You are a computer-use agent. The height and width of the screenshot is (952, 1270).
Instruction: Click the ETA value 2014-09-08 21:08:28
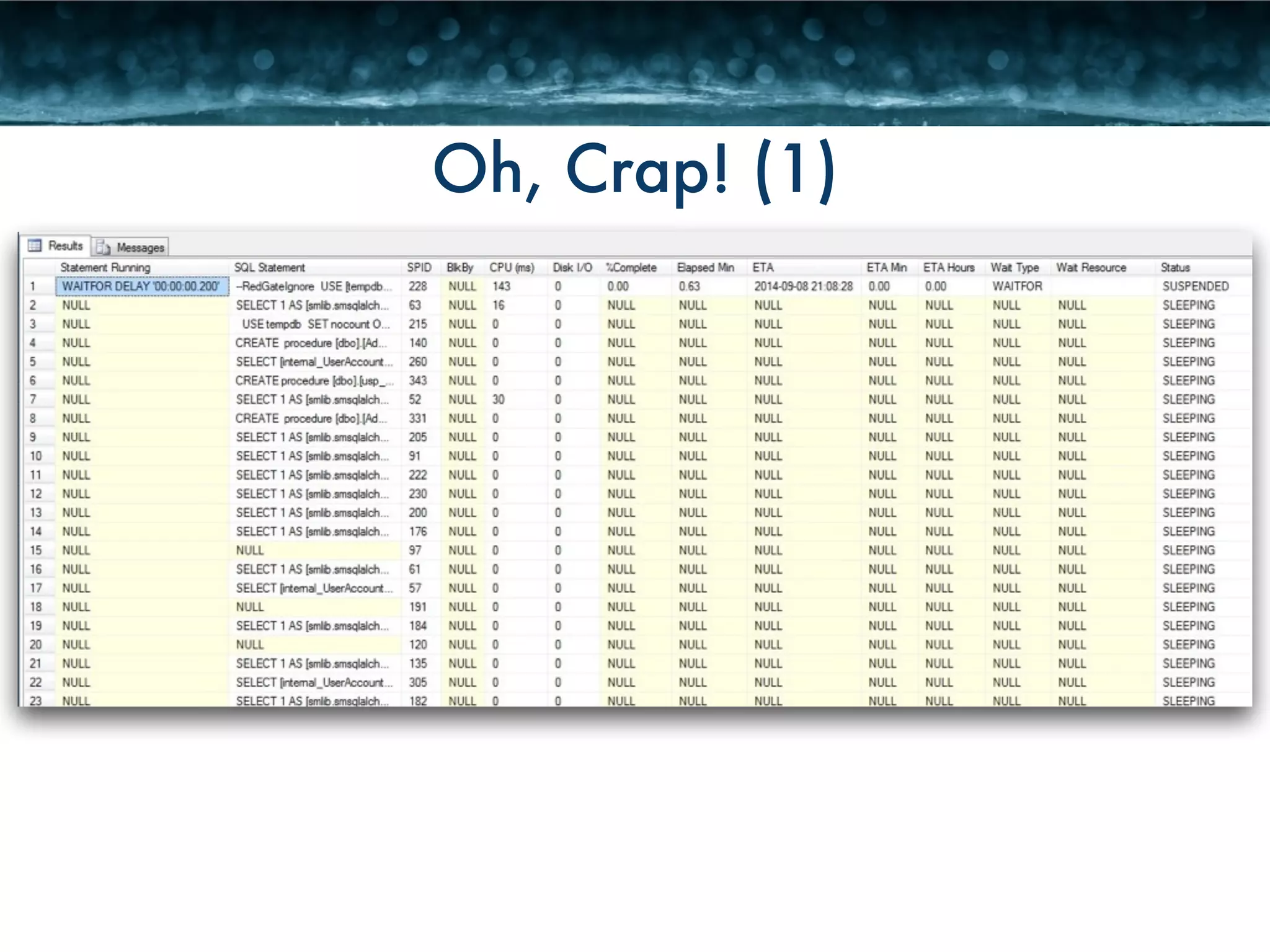pos(803,286)
